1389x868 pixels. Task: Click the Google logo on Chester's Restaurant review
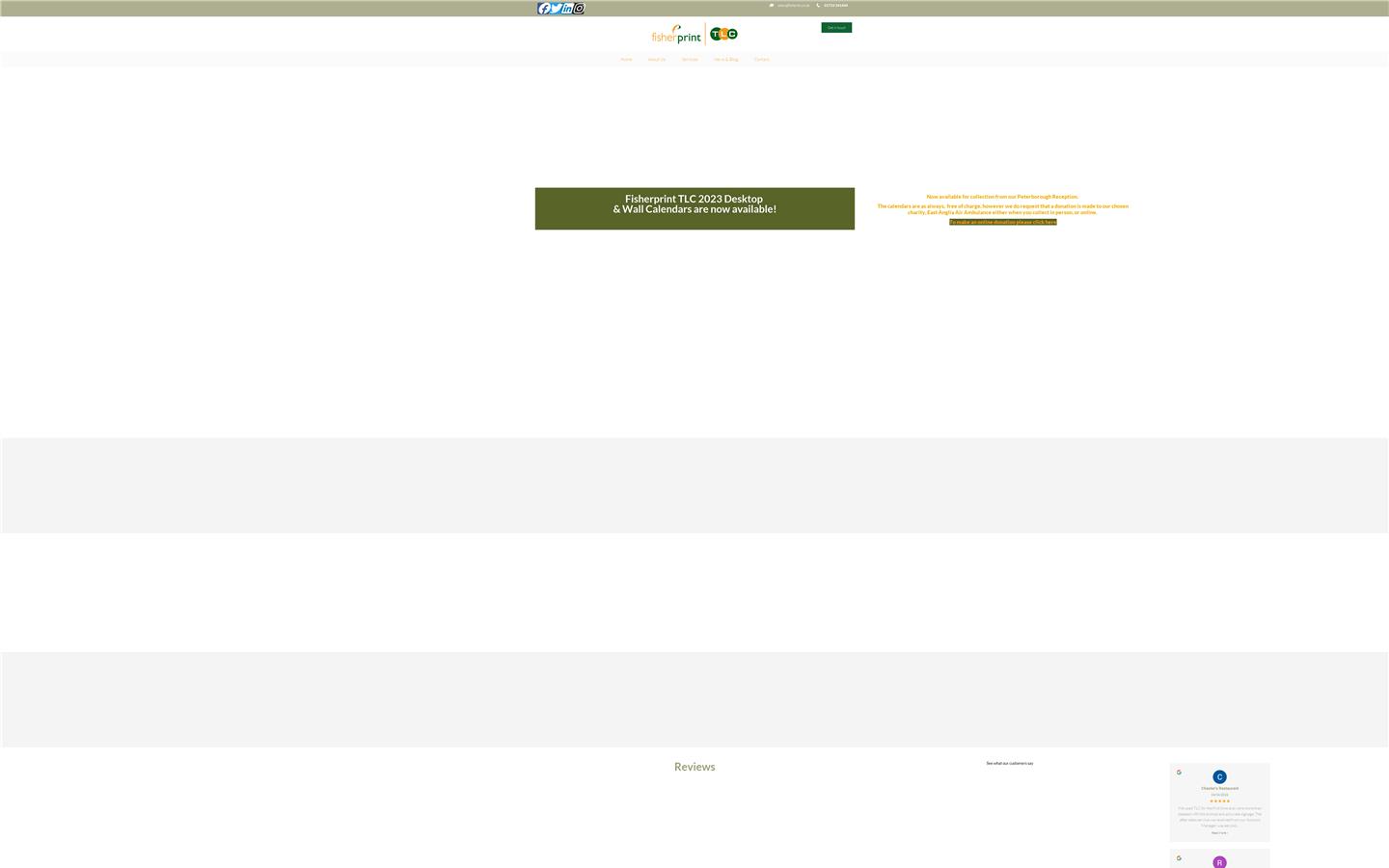tap(1179, 772)
